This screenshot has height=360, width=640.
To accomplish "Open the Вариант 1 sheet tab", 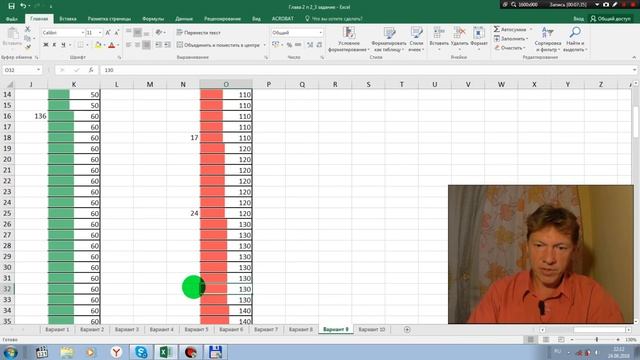I will point(57,329).
